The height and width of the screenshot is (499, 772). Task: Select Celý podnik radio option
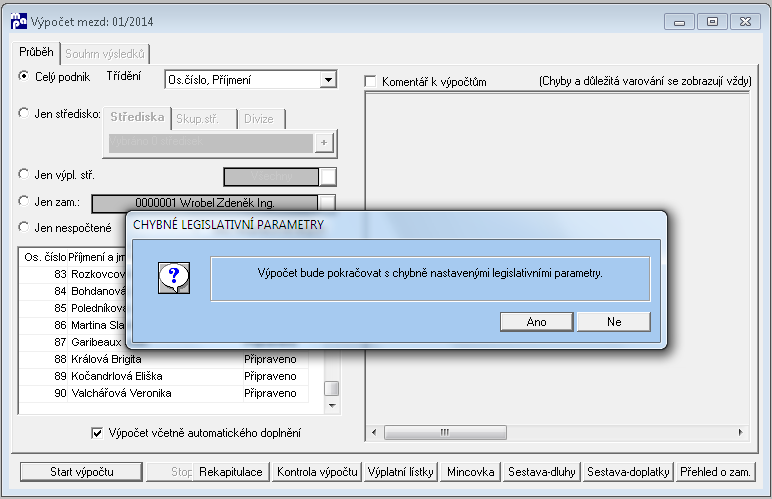tap(23, 76)
